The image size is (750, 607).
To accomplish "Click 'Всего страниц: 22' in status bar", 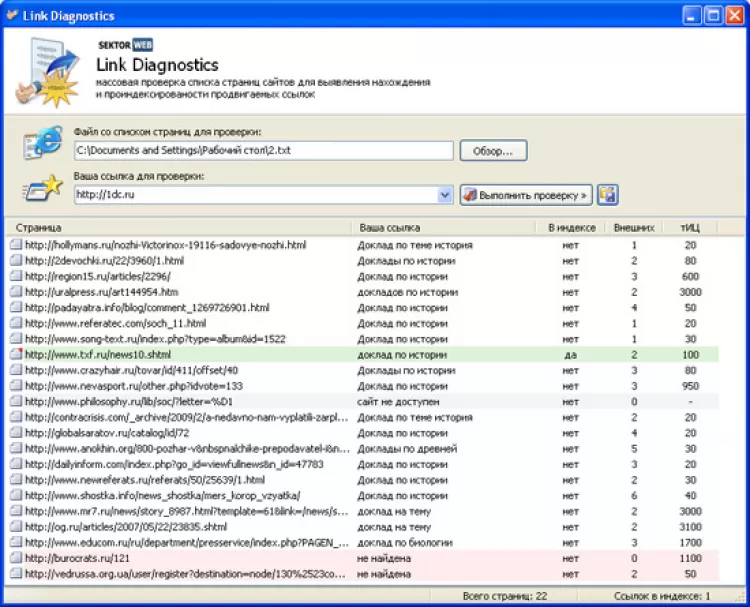I will [x=505, y=596].
